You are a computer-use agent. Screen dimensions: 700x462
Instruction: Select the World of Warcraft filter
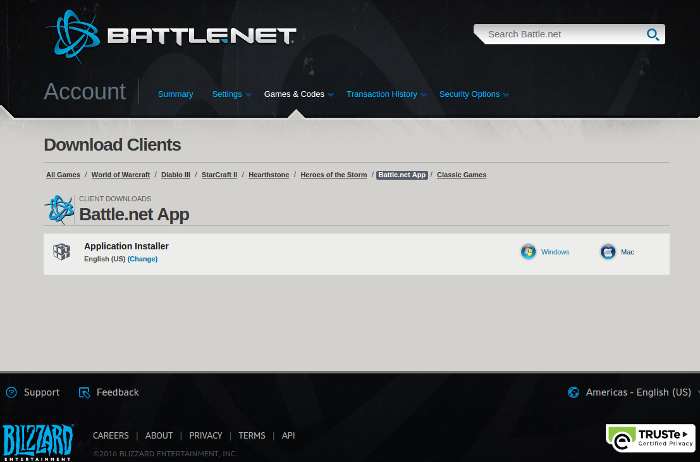click(121, 175)
